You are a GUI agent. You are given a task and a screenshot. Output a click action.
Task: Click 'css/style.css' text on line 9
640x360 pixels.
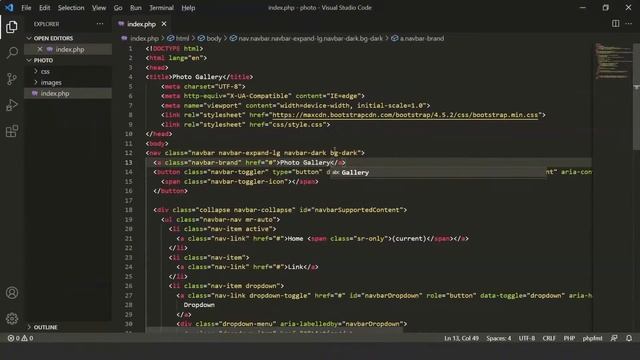coord(299,124)
